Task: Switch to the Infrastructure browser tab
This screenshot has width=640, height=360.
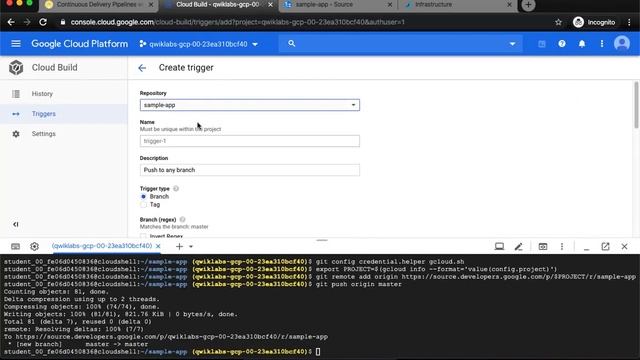Action: click(433, 5)
